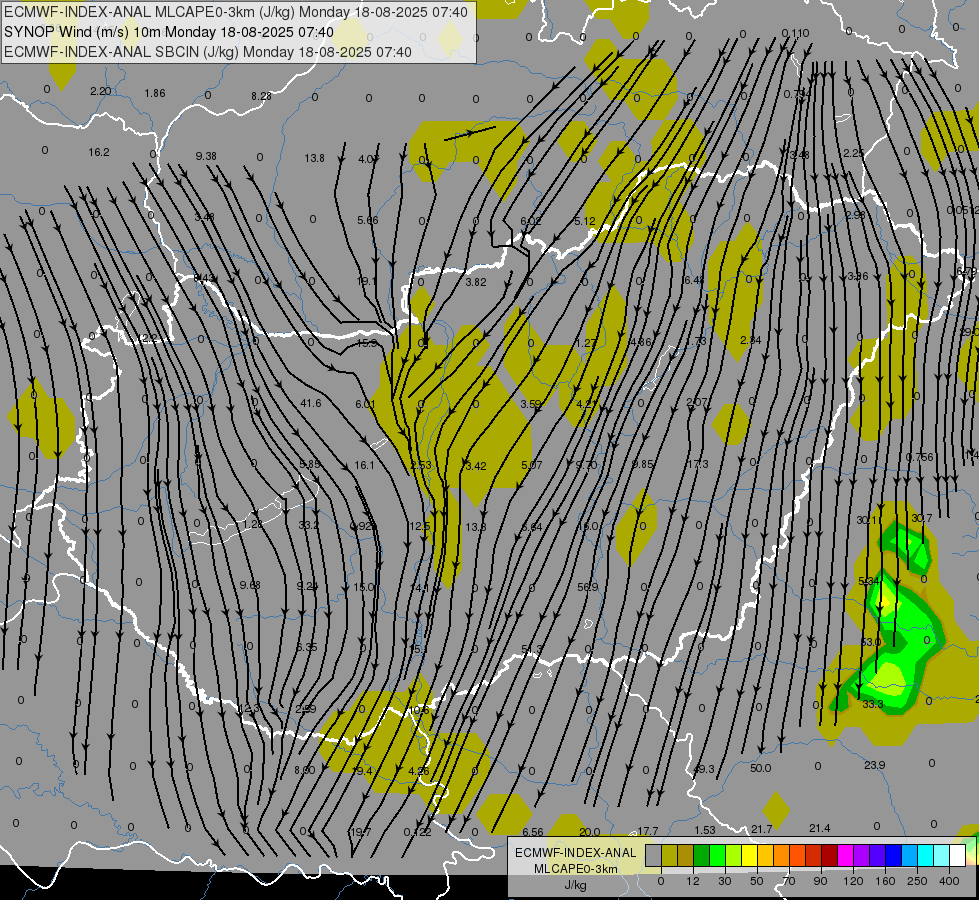979x900 pixels.
Task: Click the 16.2 value on the map
Action: tap(99, 152)
